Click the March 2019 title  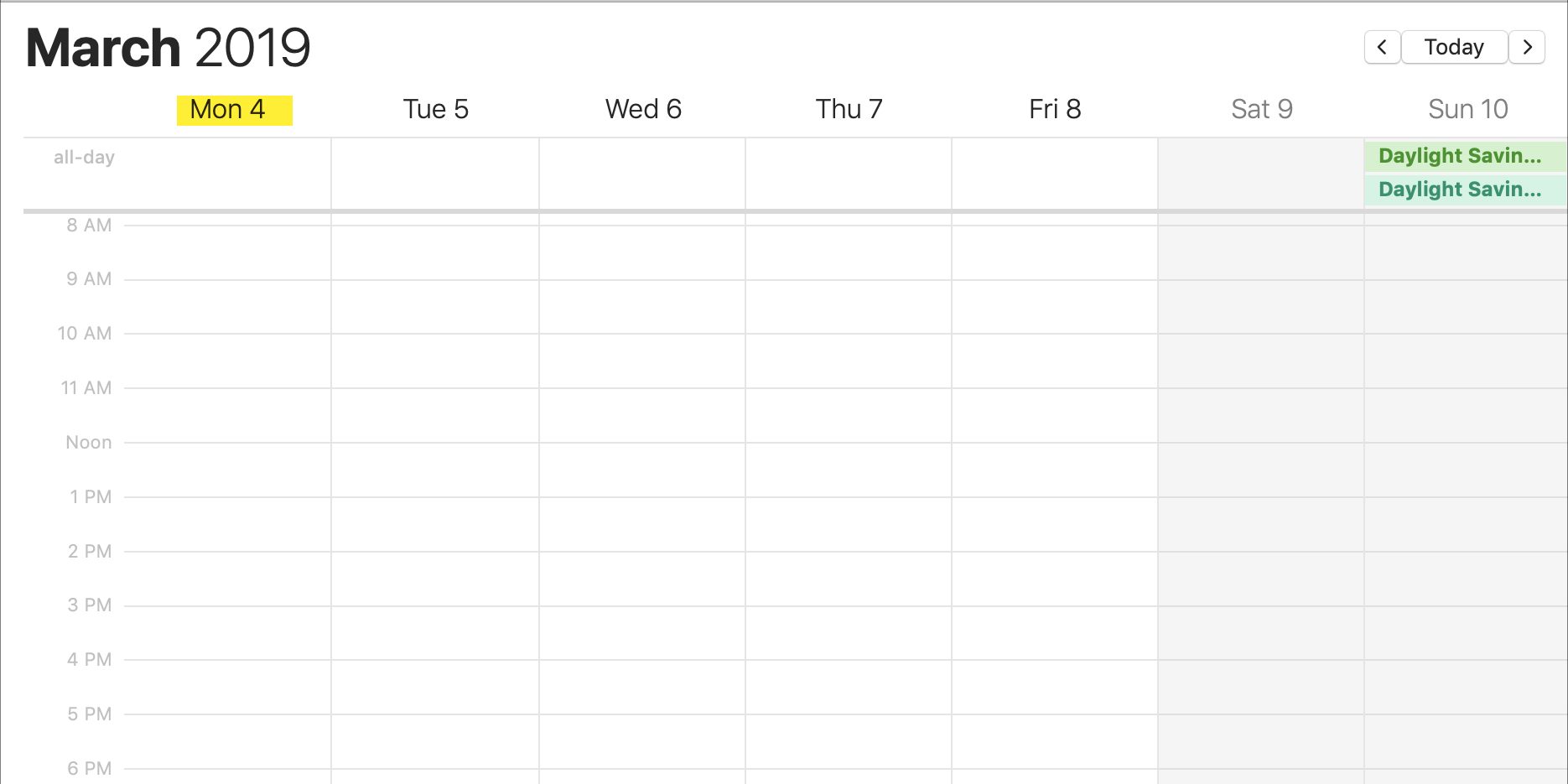(169, 48)
